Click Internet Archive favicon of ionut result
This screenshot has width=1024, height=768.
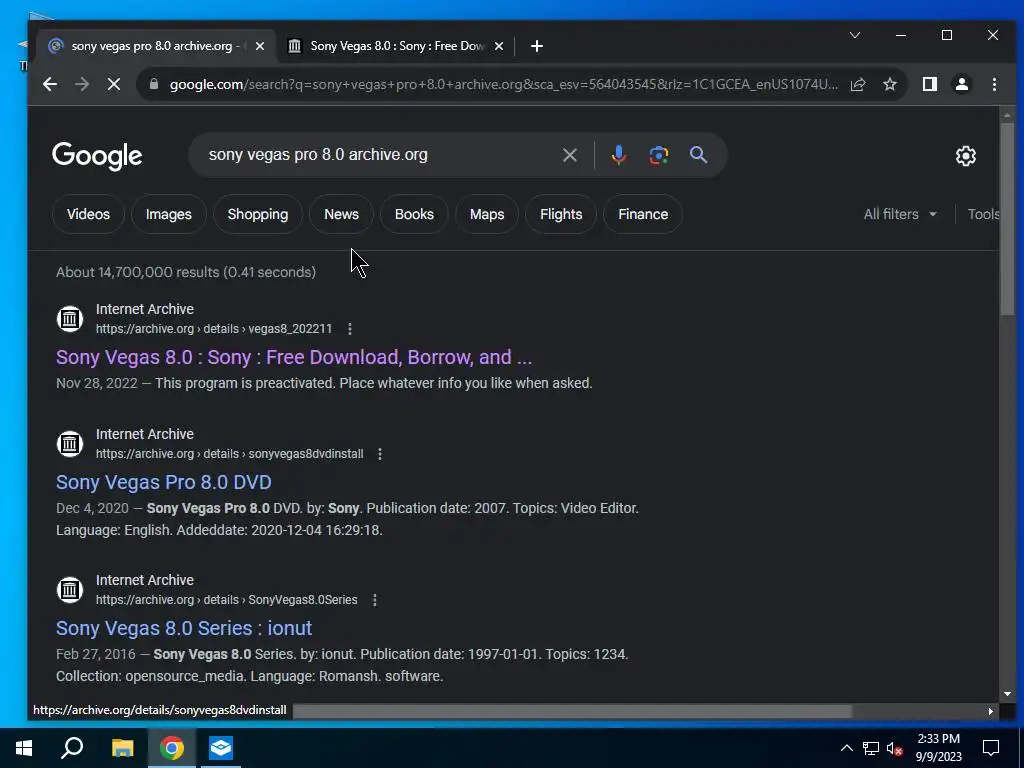pyautogui.click(x=70, y=590)
